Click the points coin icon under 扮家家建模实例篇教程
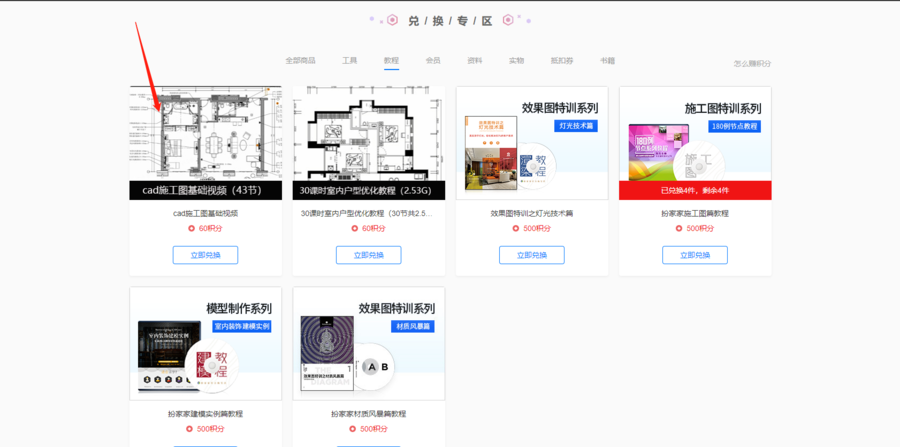 click(x=190, y=429)
